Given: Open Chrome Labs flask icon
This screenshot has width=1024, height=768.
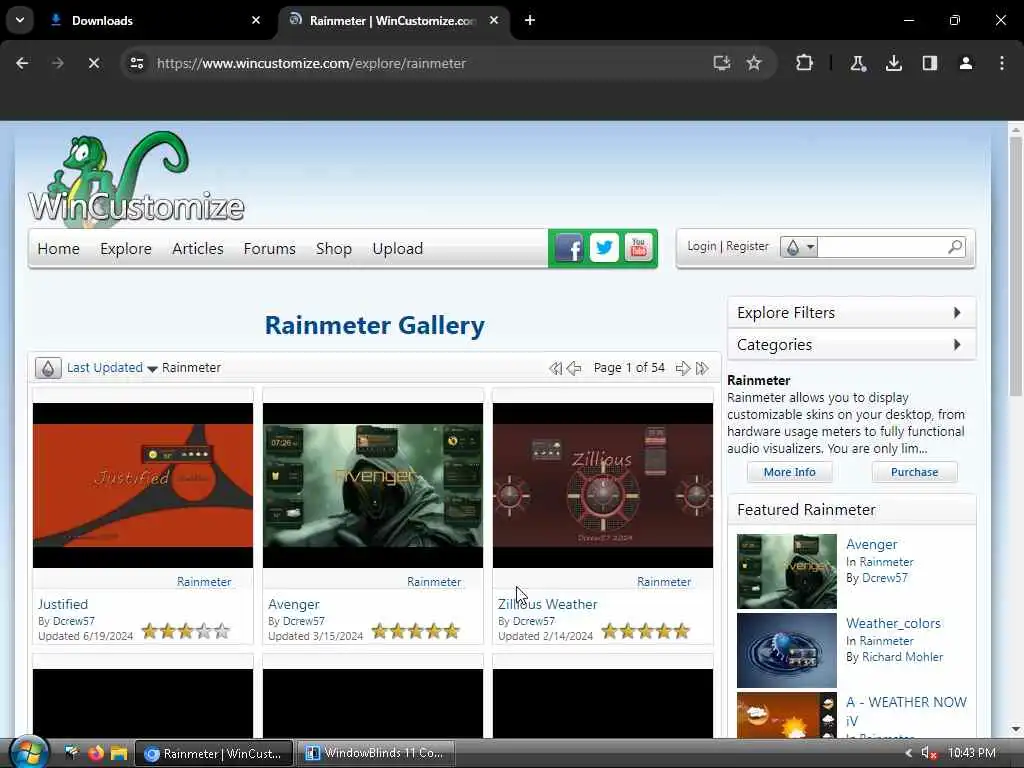Looking at the screenshot, I should tap(857, 63).
